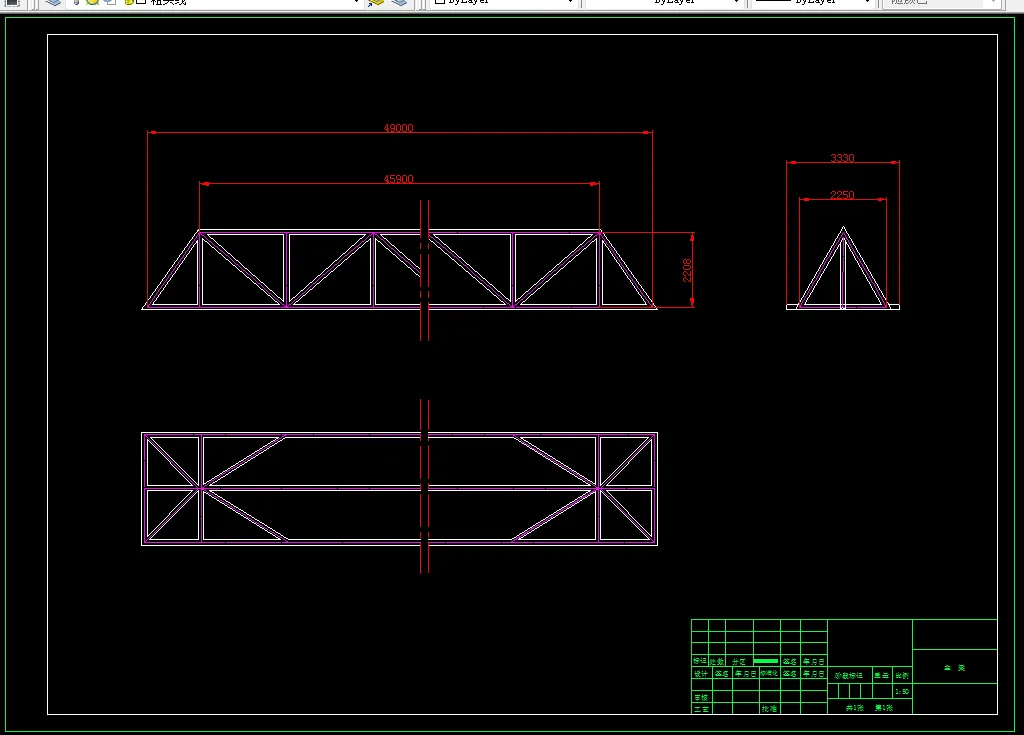The image size is (1024, 735).
Task: Click the 第1张 sheet number text
Action: [x=884, y=708]
